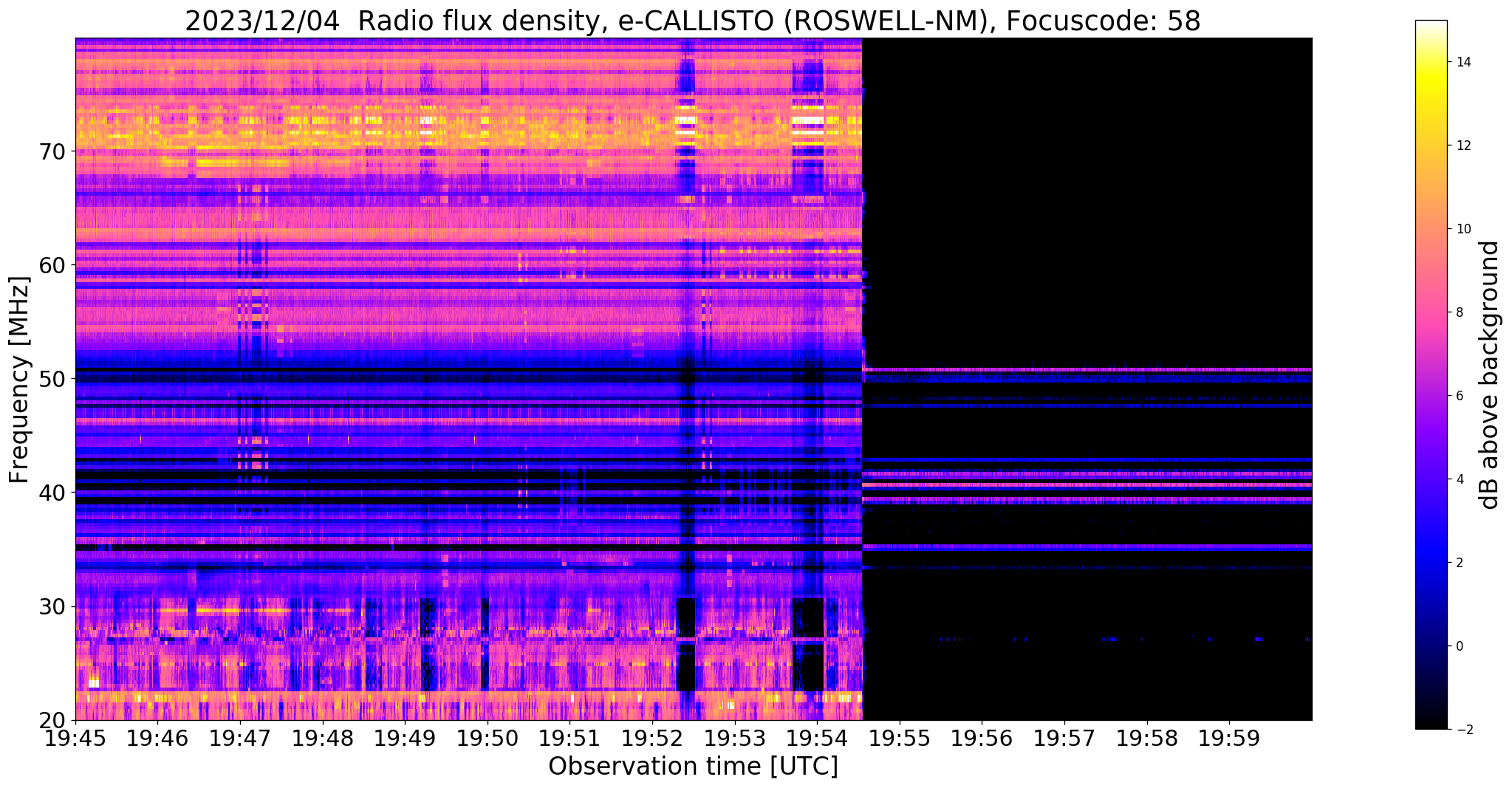Image resolution: width=1512 pixels, height=788 pixels.
Task: Click the 19:47 time tick label
Action: pos(240,738)
